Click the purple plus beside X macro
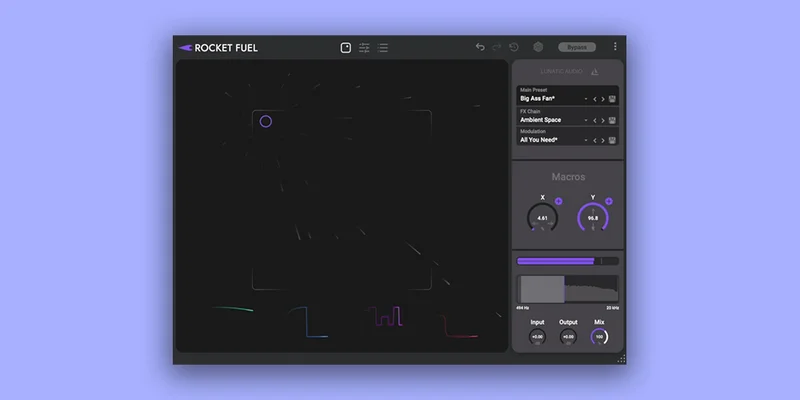 (x=559, y=202)
